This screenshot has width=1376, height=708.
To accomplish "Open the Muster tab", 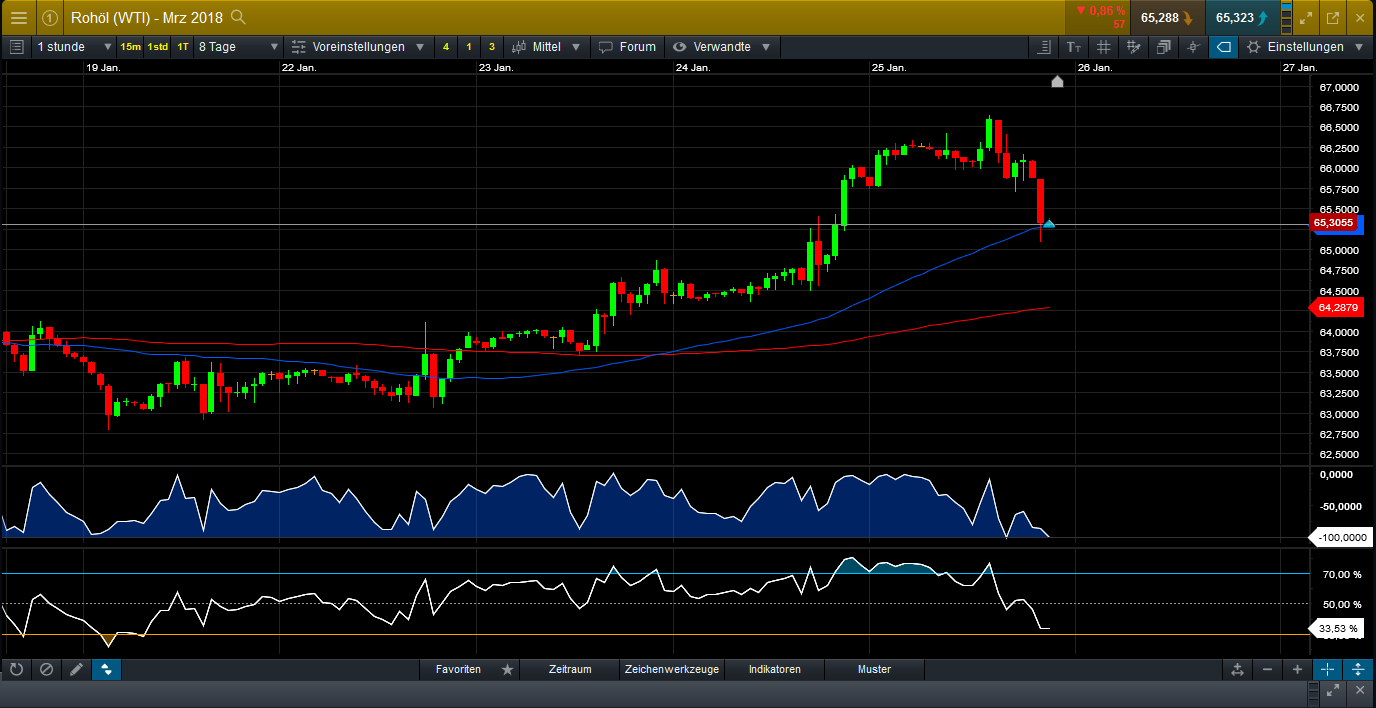I will [x=874, y=669].
